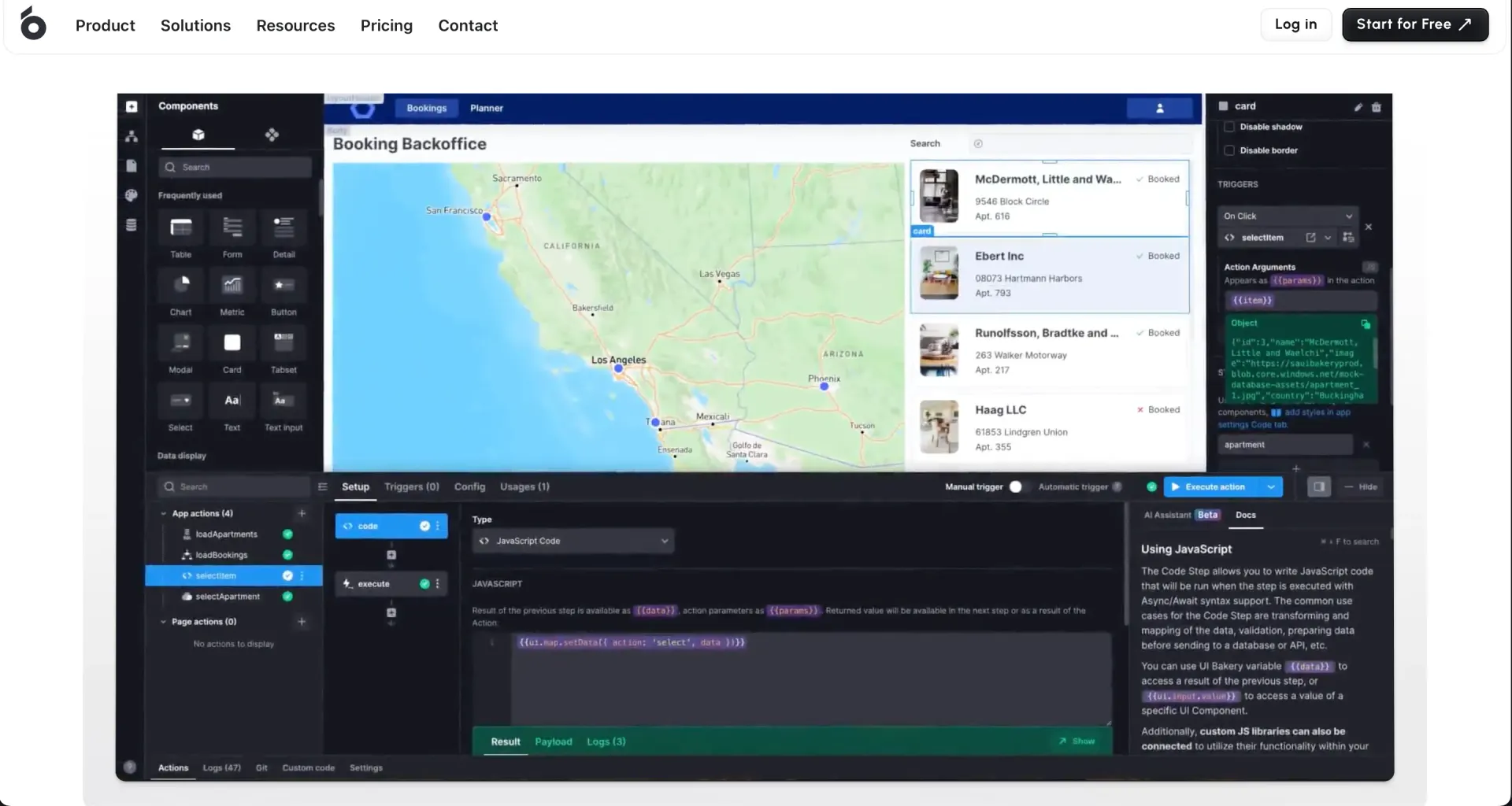Select the Button component icon
The width and height of the screenshot is (1512, 806).
point(283,285)
